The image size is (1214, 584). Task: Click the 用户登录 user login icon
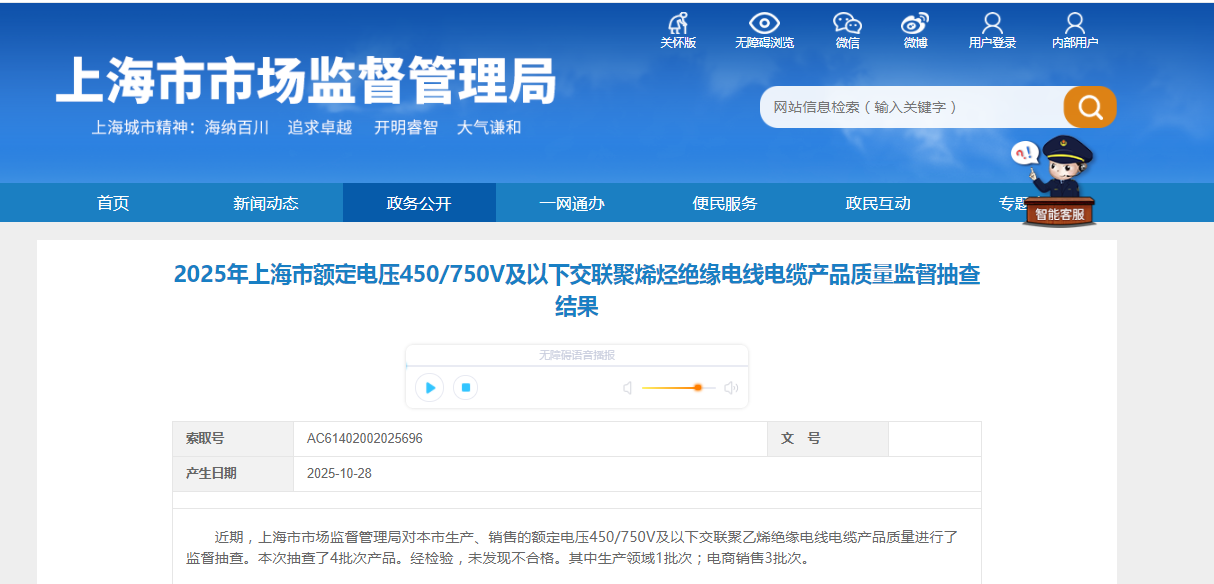click(992, 24)
